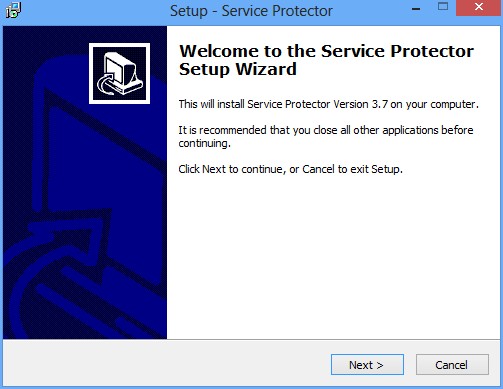Click the Next > button
503x389 pixels.
(x=367, y=365)
